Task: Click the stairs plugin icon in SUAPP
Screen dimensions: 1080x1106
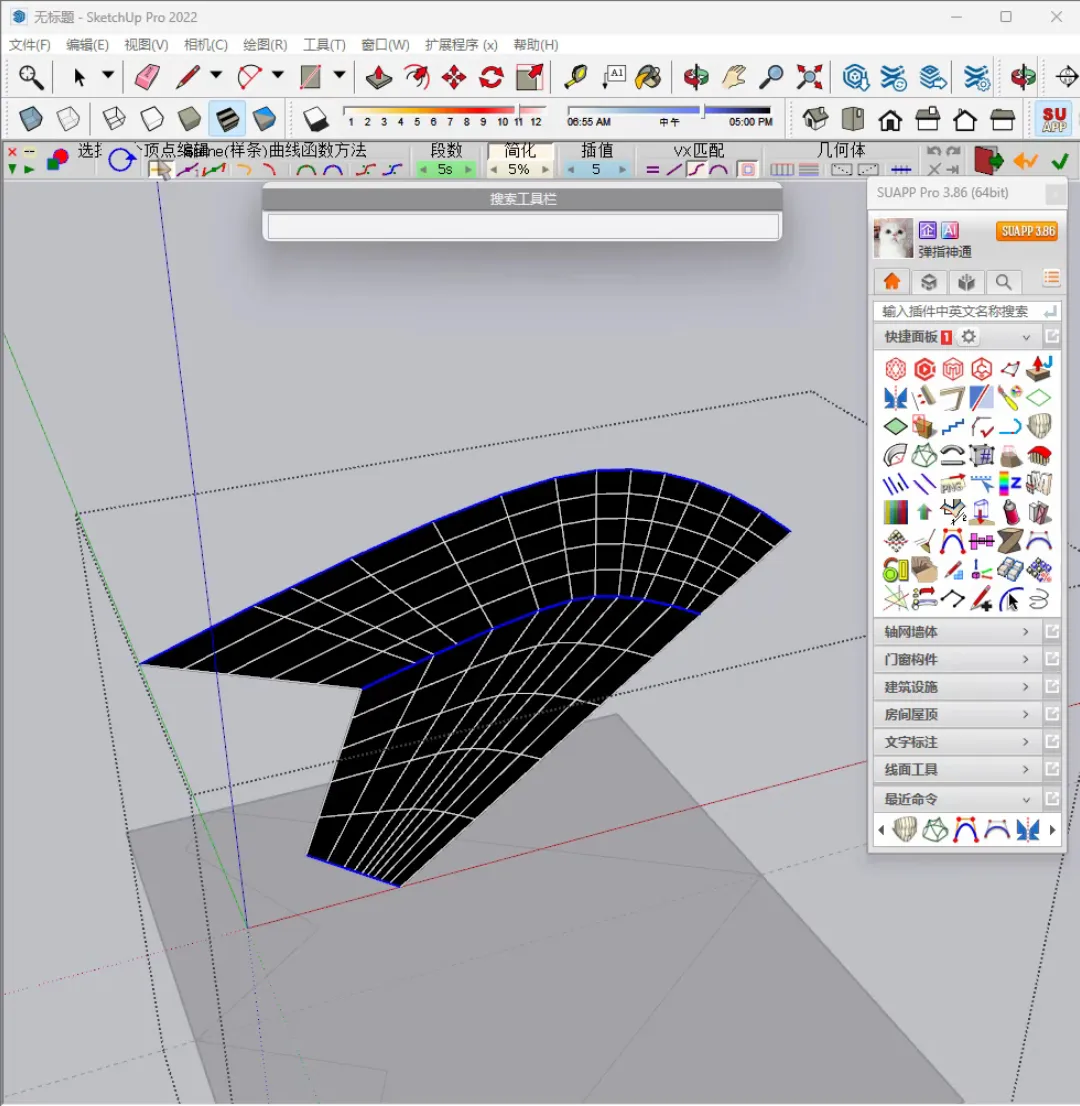Action: [953, 427]
